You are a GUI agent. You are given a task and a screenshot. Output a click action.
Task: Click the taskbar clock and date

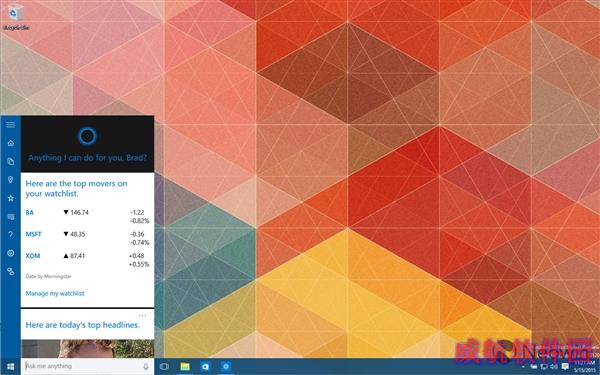coord(585,367)
